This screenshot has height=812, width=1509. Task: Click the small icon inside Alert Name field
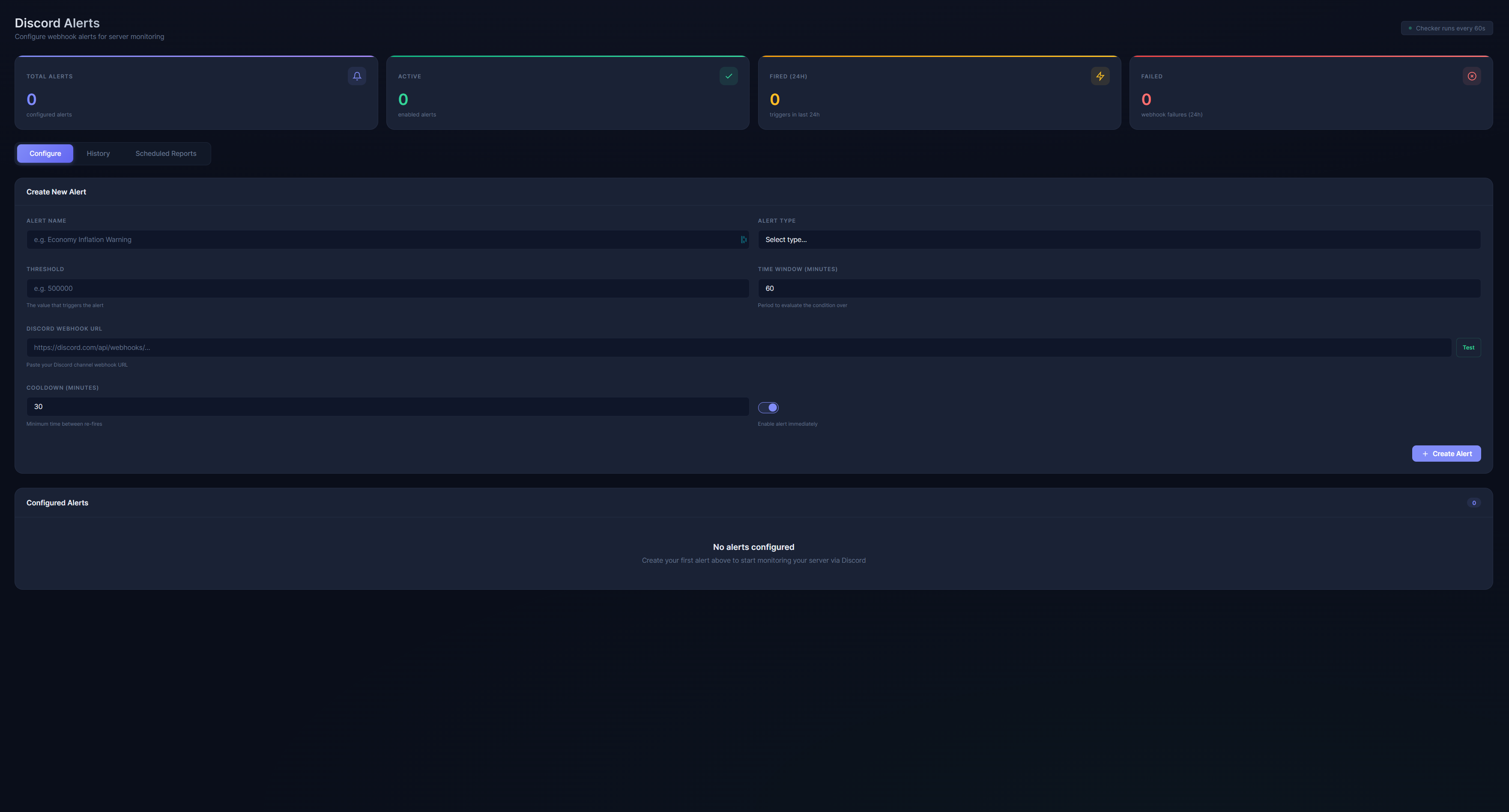[744, 239]
